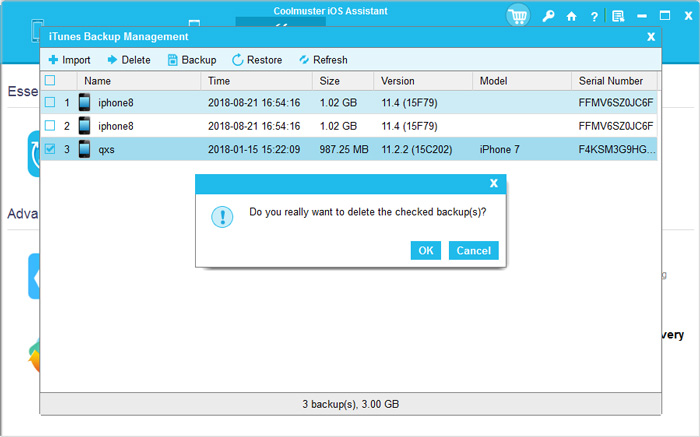This screenshot has width=700, height=437.
Task: Click 2018-01-15 15:22:09 time cell
Action: [254, 150]
